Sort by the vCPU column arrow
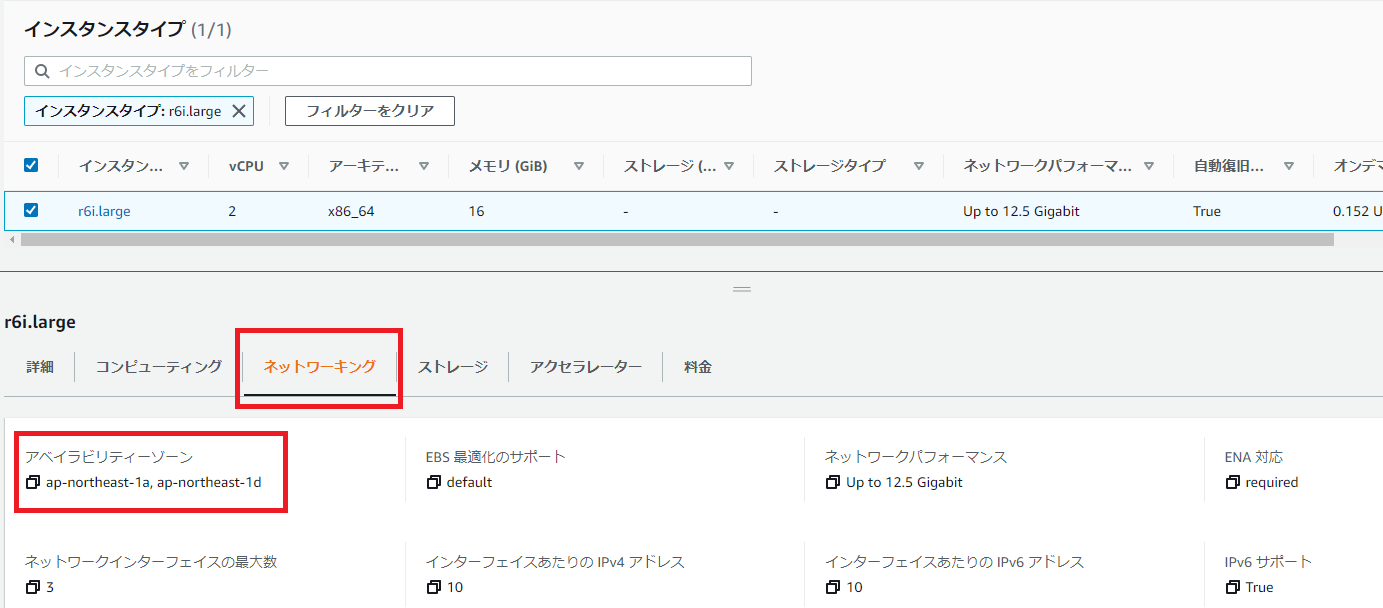The image size is (1383, 608). [284, 166]
